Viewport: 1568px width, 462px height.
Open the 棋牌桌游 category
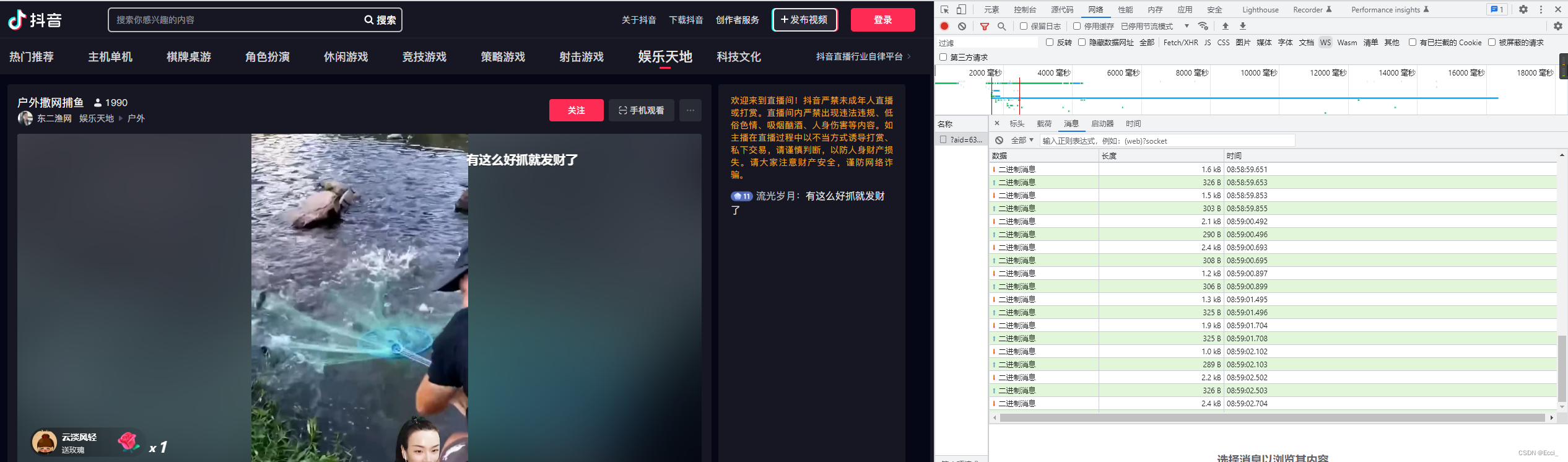[189, 57]
